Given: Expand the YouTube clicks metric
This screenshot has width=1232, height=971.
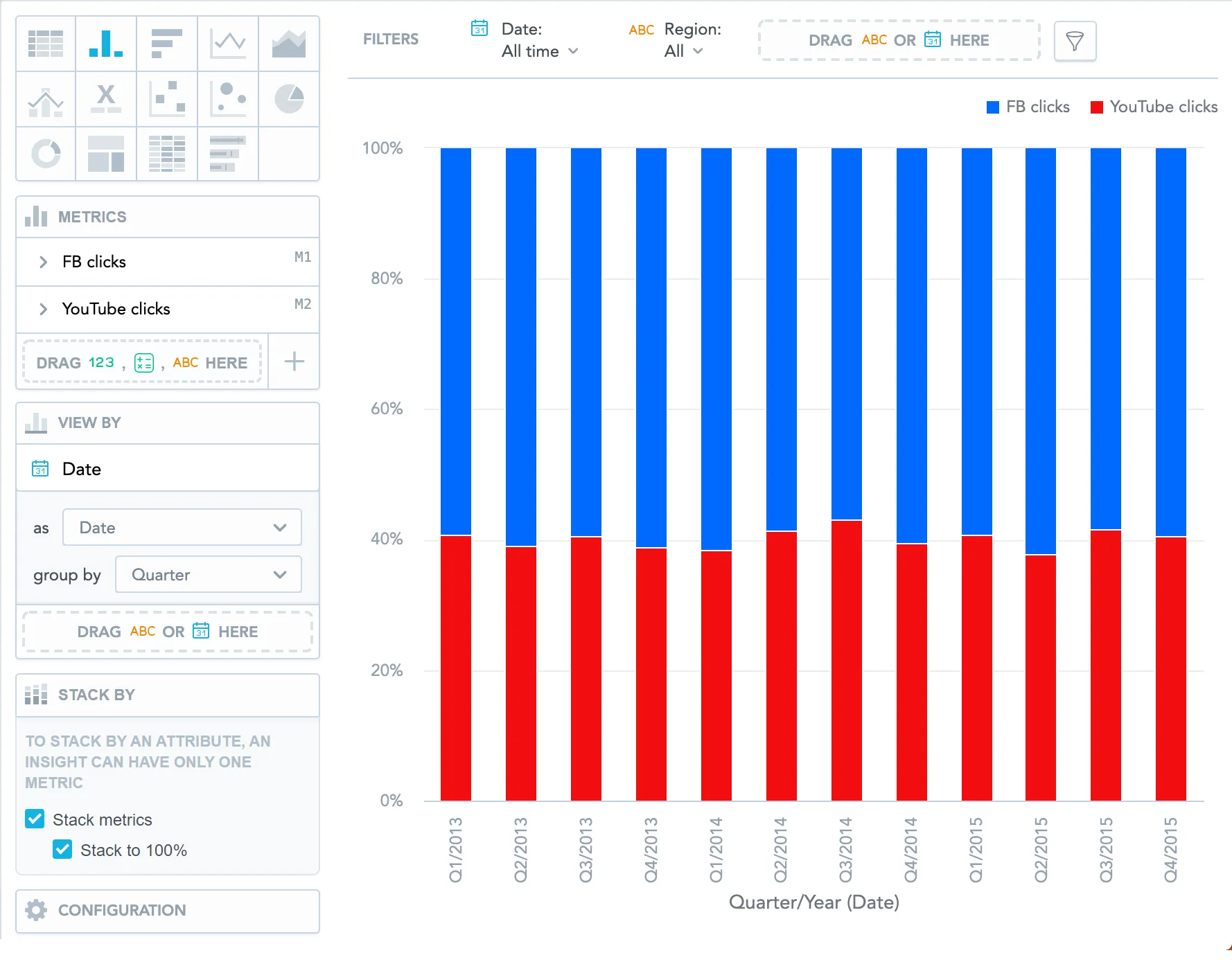Looking at the screenshot, I should (42, 309).
